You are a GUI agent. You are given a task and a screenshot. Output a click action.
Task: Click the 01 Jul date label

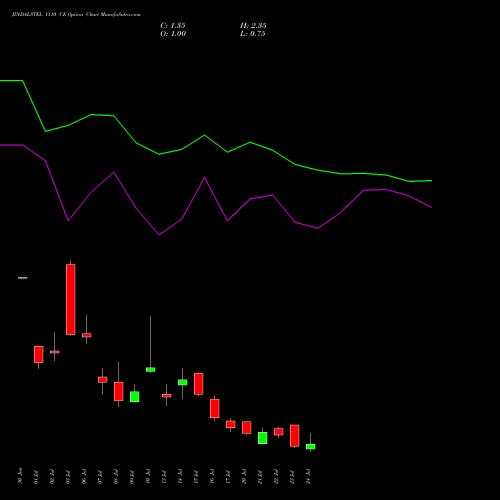click(x=36, y=477)
